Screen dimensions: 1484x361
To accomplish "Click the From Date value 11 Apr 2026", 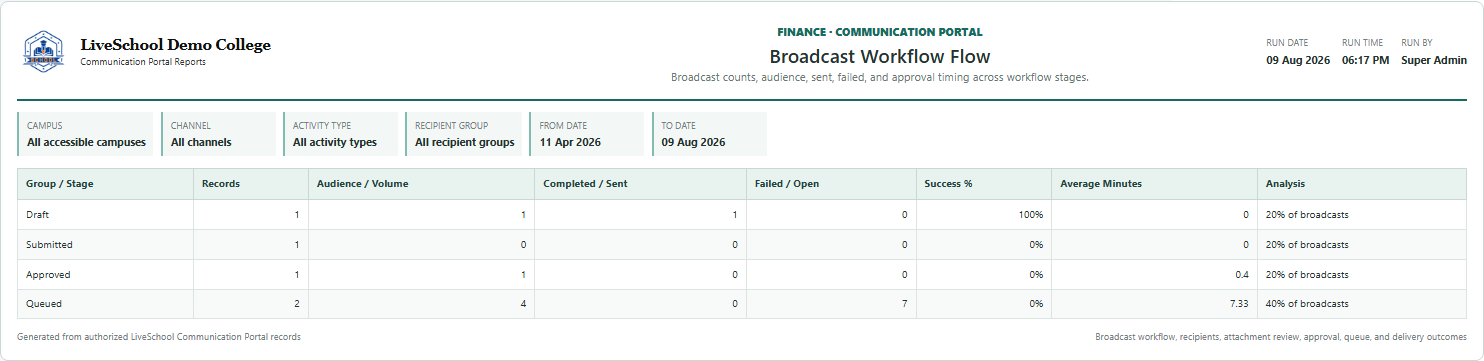I will pos(571,142).
